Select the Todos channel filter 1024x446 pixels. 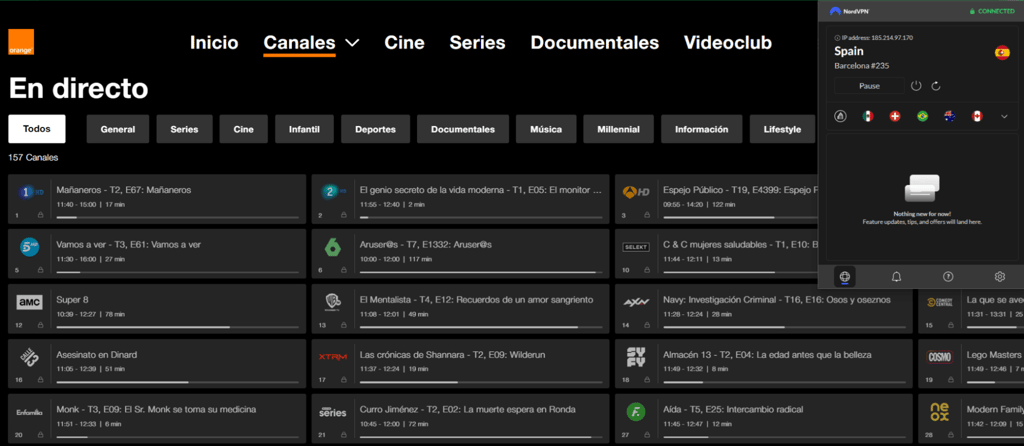(37, 129)
